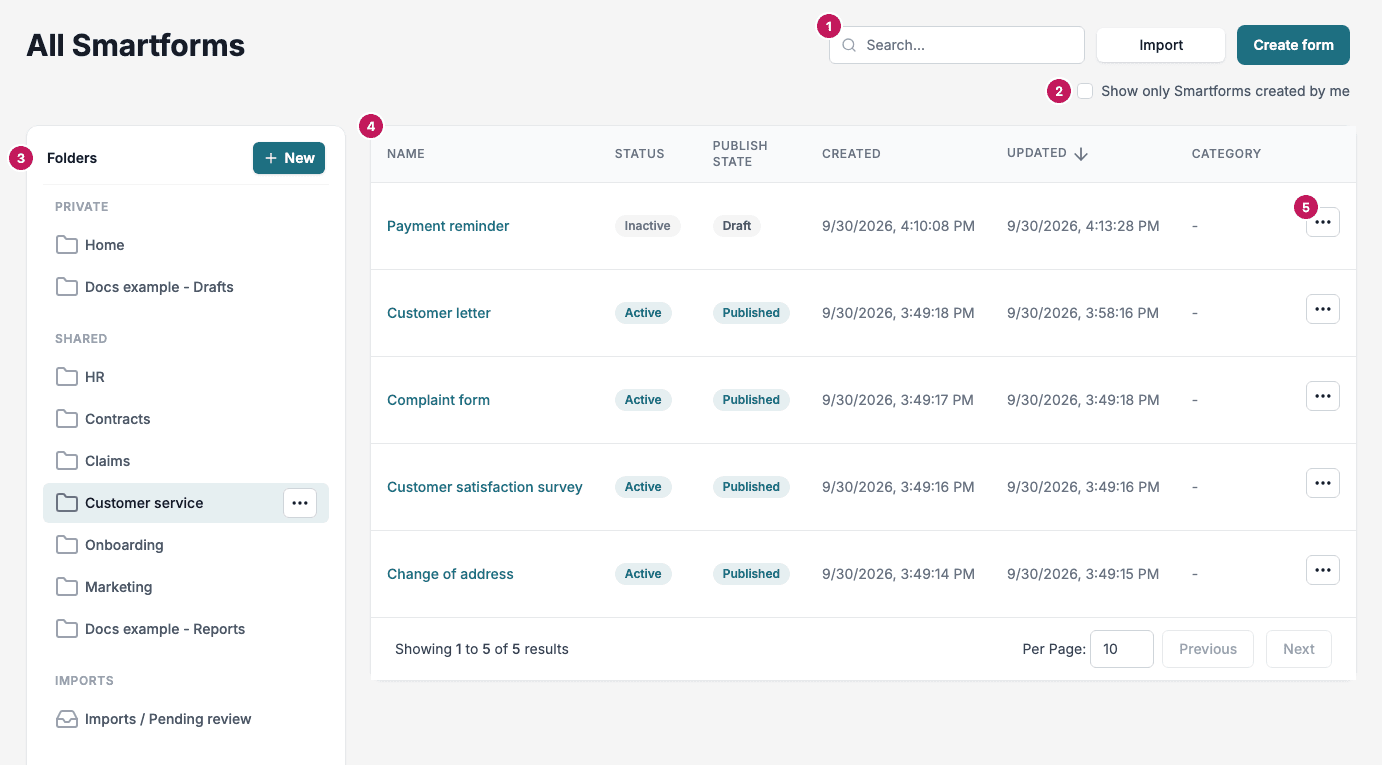Click Active badge in Customer letter row
Image resolution: width=1382 pixels, height=765 pixels.
pos(643,313)
